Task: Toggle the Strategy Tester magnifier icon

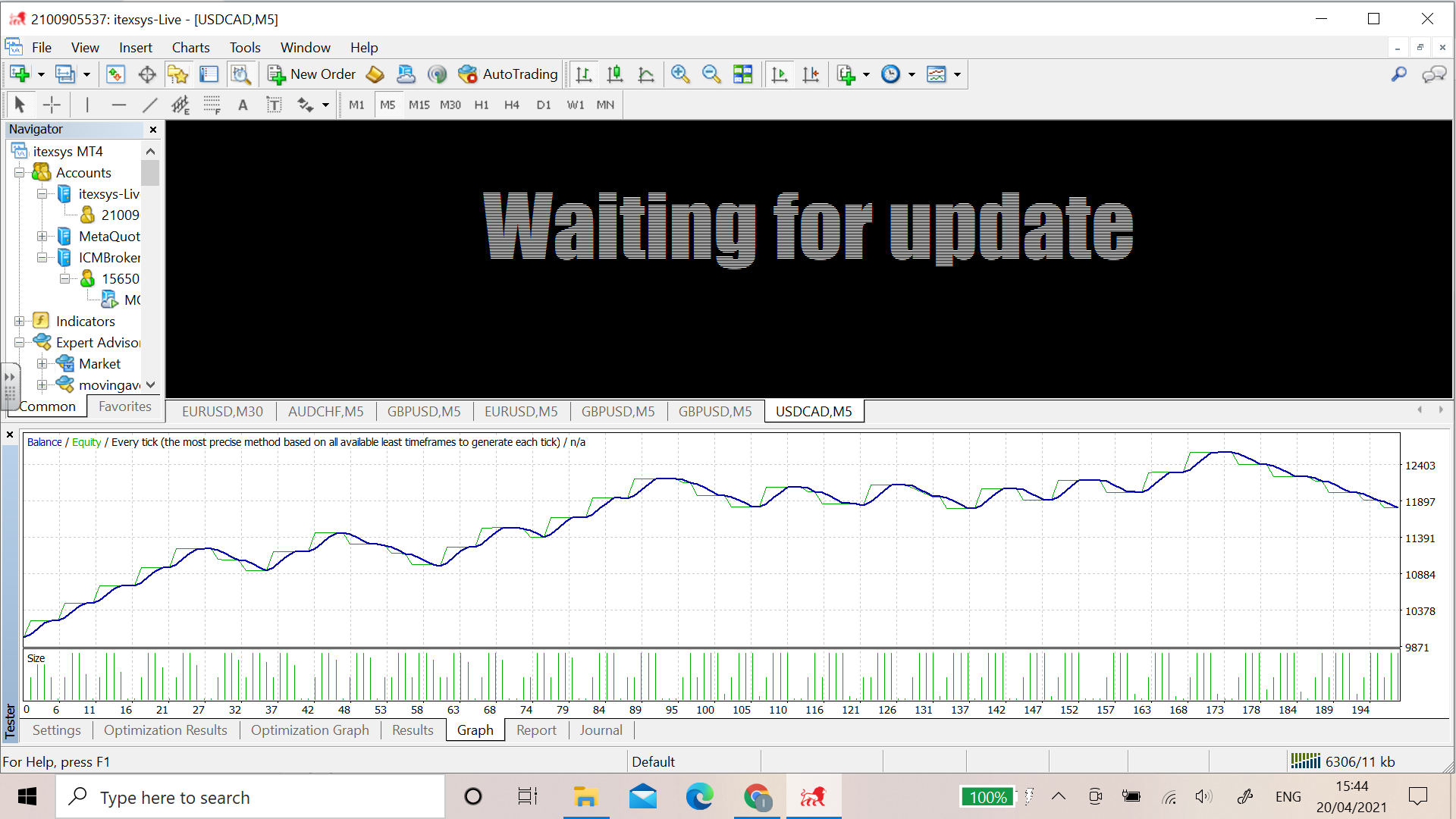Action: pyautogui.click(x=241, y=74)
